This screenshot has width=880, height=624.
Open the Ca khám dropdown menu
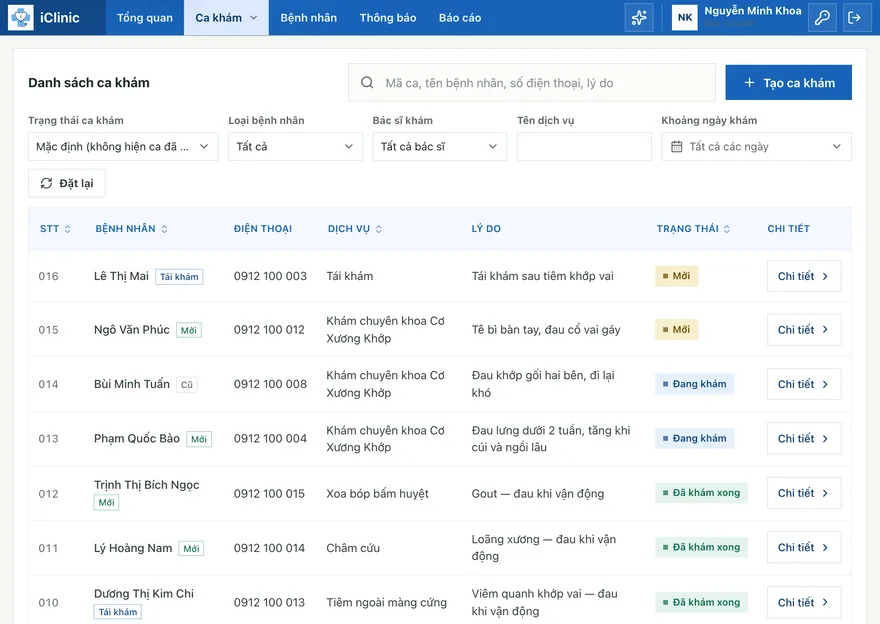point(226,17)
